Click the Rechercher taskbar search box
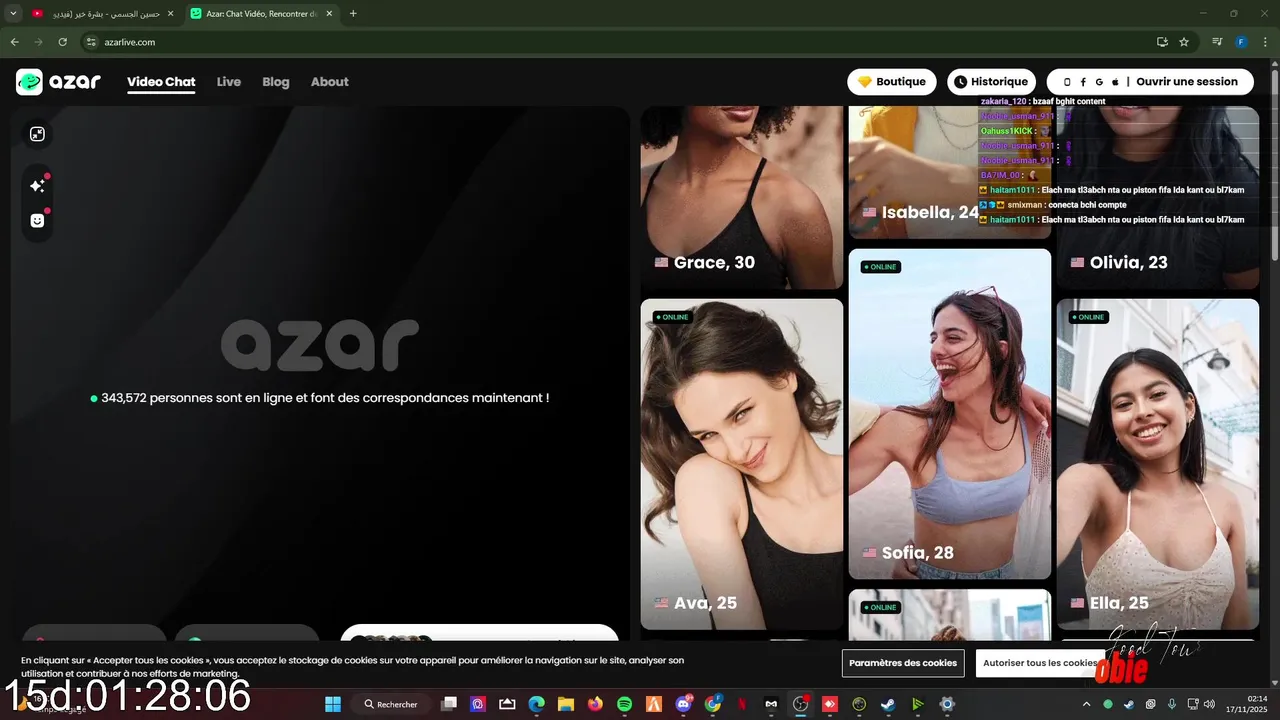1280x720 pixels. (391, 704)
